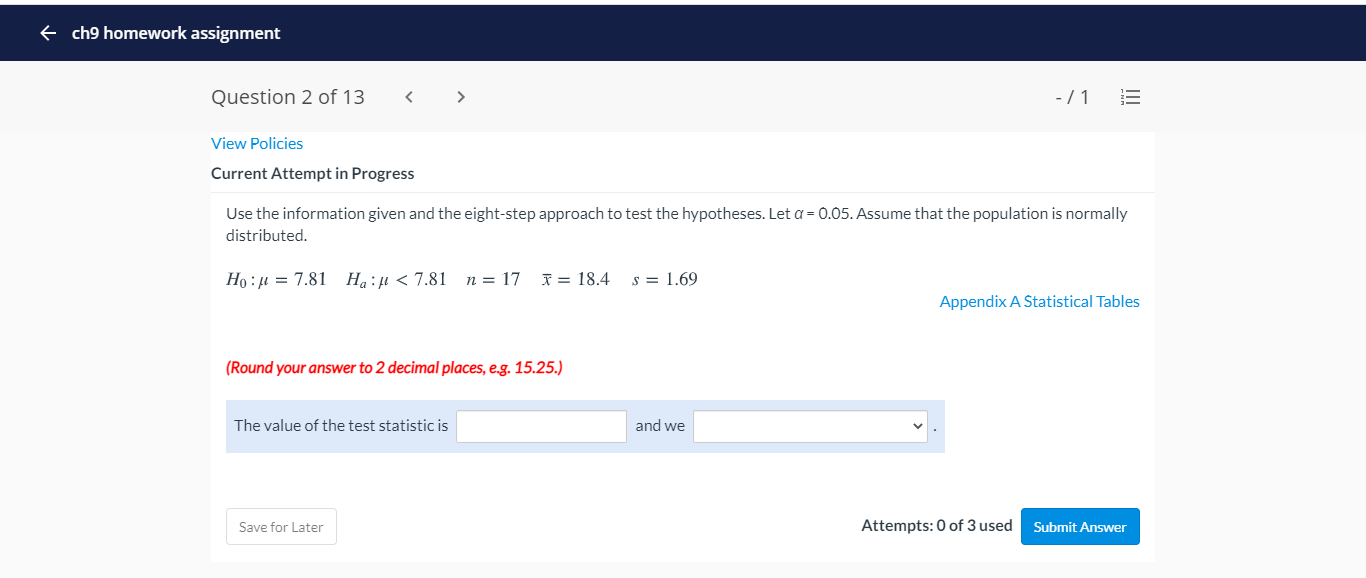This screenshot has height=578, width=1366.
Task: Select an option in the conclusion dropdown
Action: point(810,426)
